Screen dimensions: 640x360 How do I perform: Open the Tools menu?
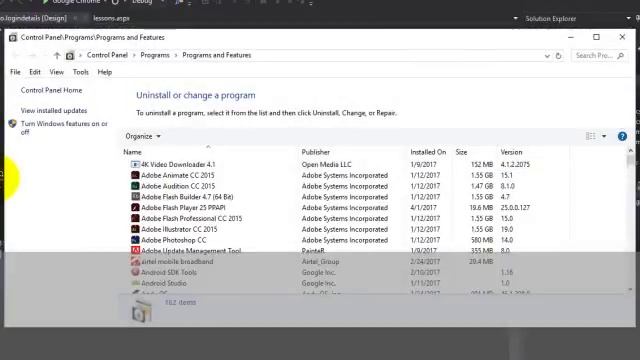[x=80, y=72]
